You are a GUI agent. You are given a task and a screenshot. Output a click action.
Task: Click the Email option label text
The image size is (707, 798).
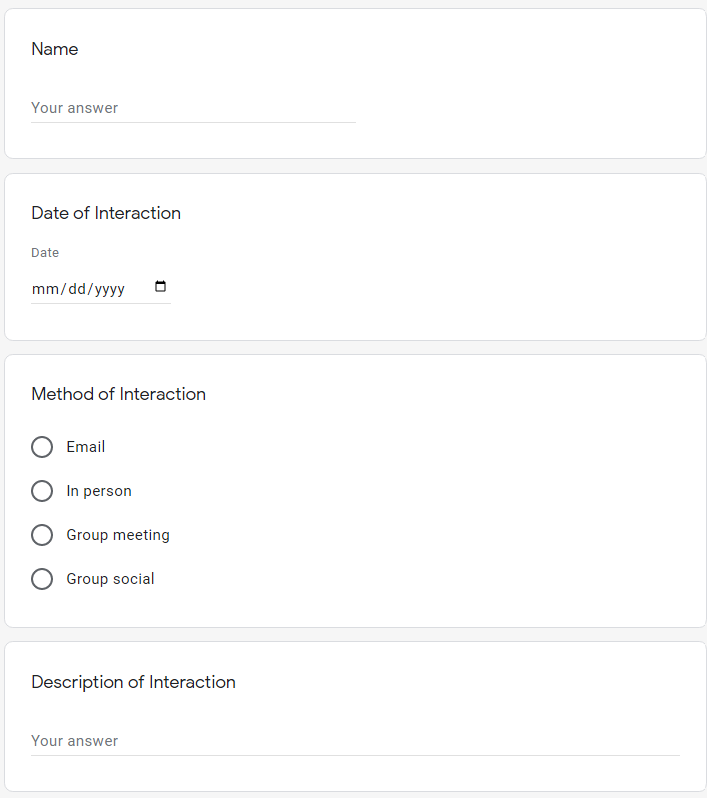click(x=86, y=447)
